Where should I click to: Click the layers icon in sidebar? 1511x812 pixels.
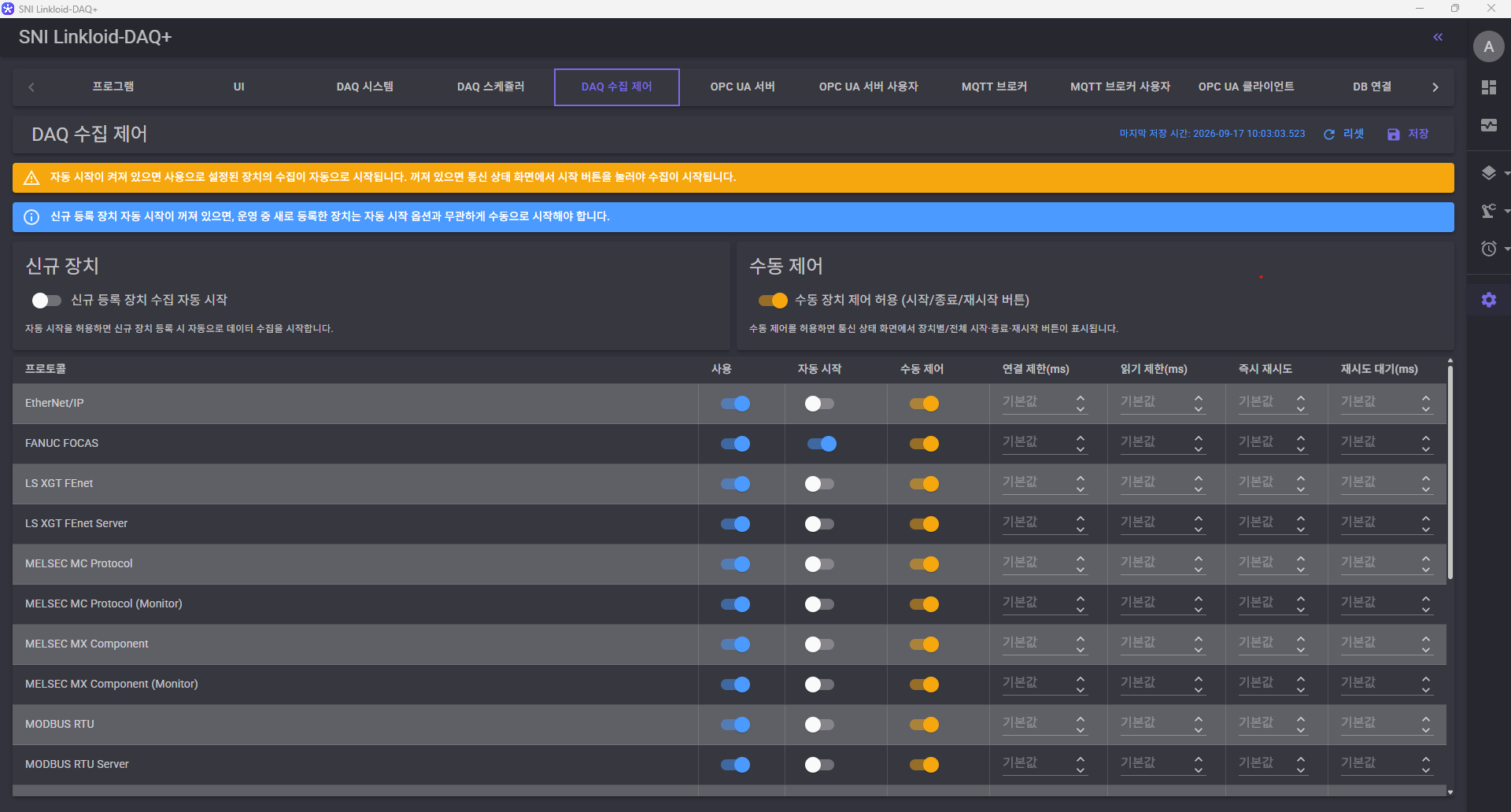coord(1488,173)
